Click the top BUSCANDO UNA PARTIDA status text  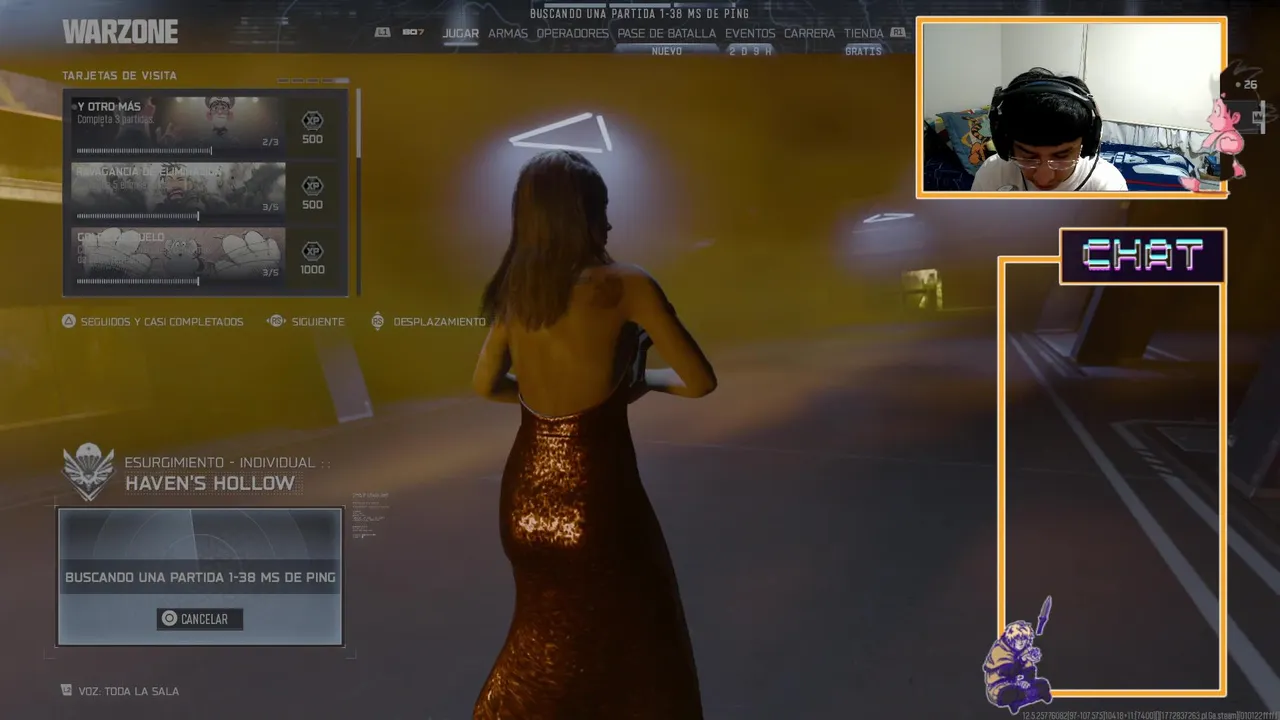point(639,14)
